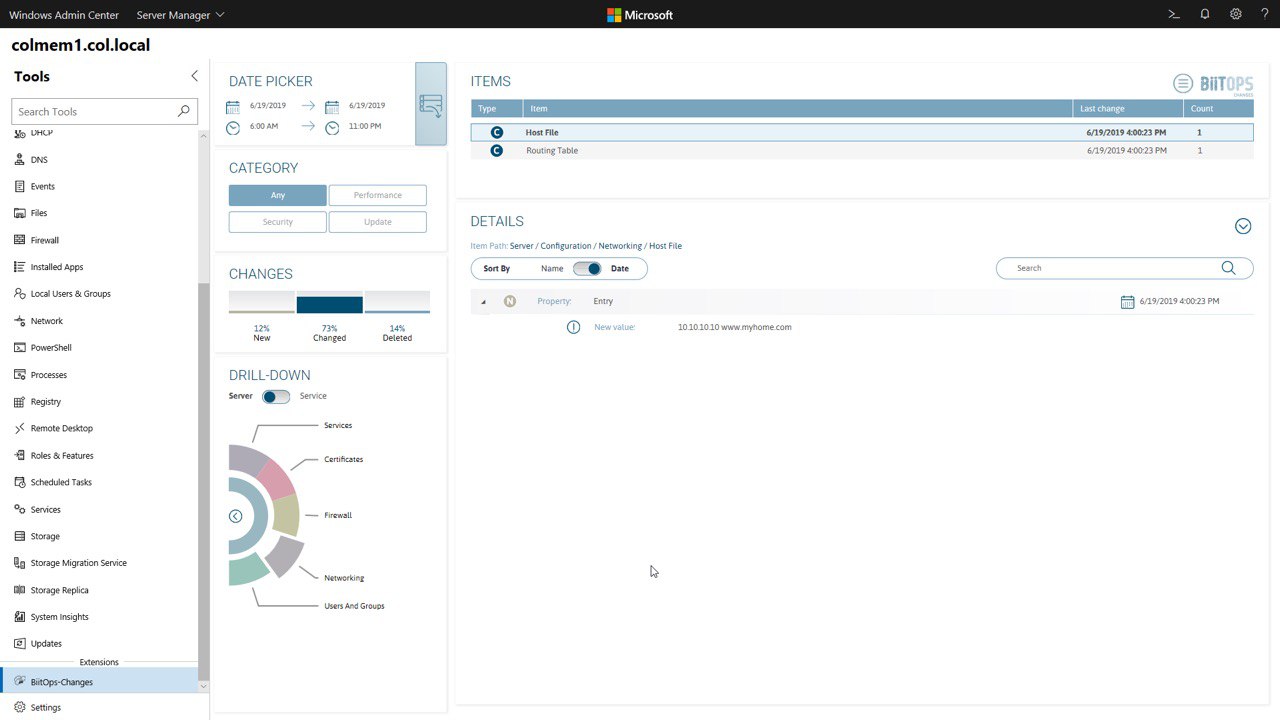This screenshot has width=1280, height=720.
Task: Sort items by Count column
Action: [1218, 108]
